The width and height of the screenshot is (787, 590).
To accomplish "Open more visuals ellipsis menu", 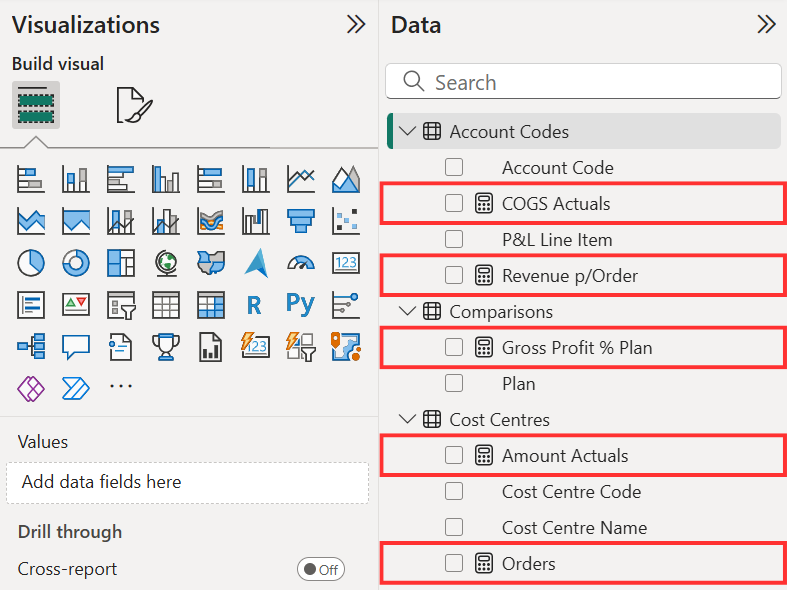I will pyautogui.click(x=121, y=386).
